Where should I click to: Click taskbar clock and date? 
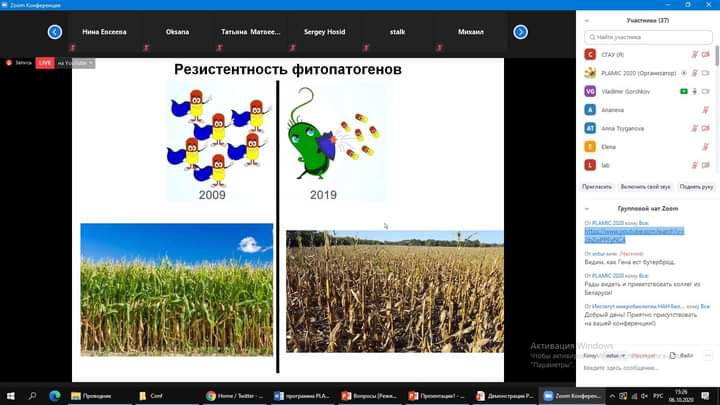(681, 396)
